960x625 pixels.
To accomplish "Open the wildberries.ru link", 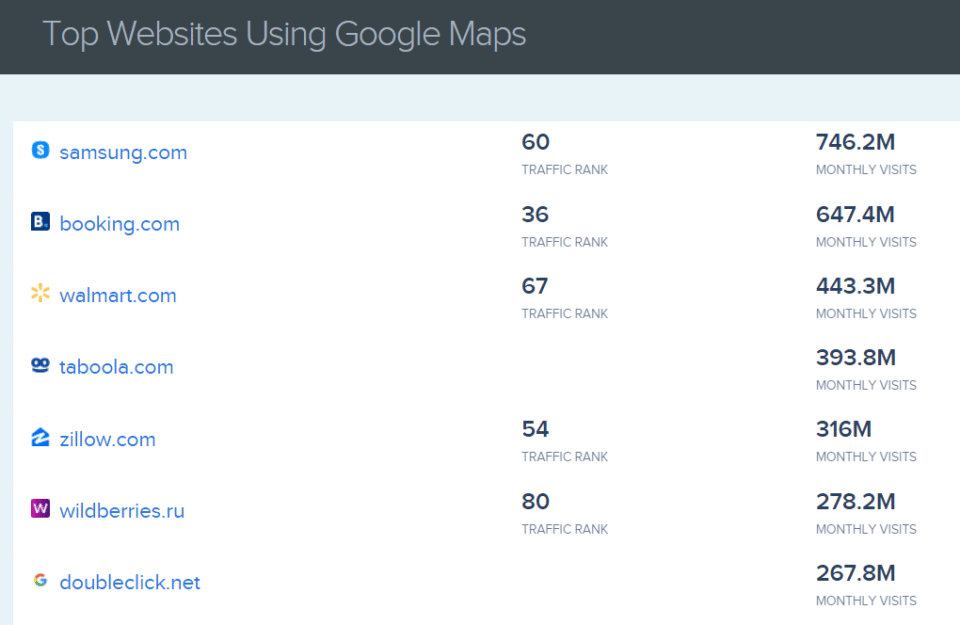I will click(x=122, y=511).
